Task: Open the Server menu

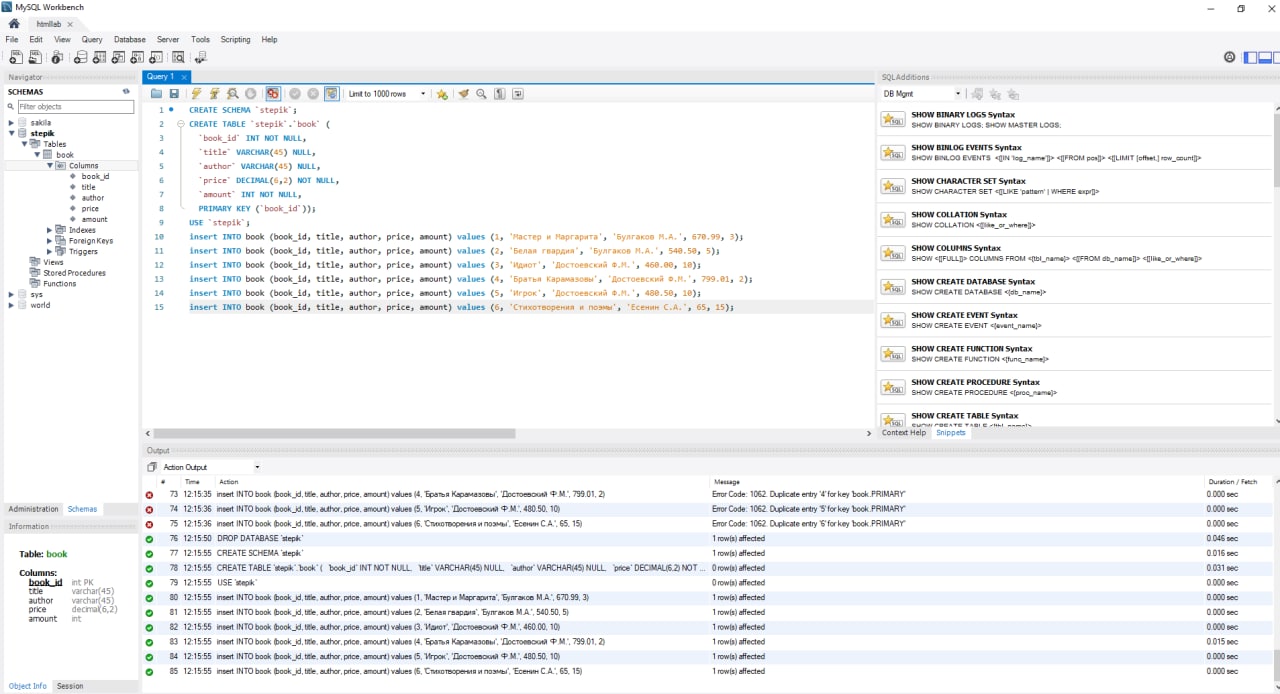Action: coord(168,39)
